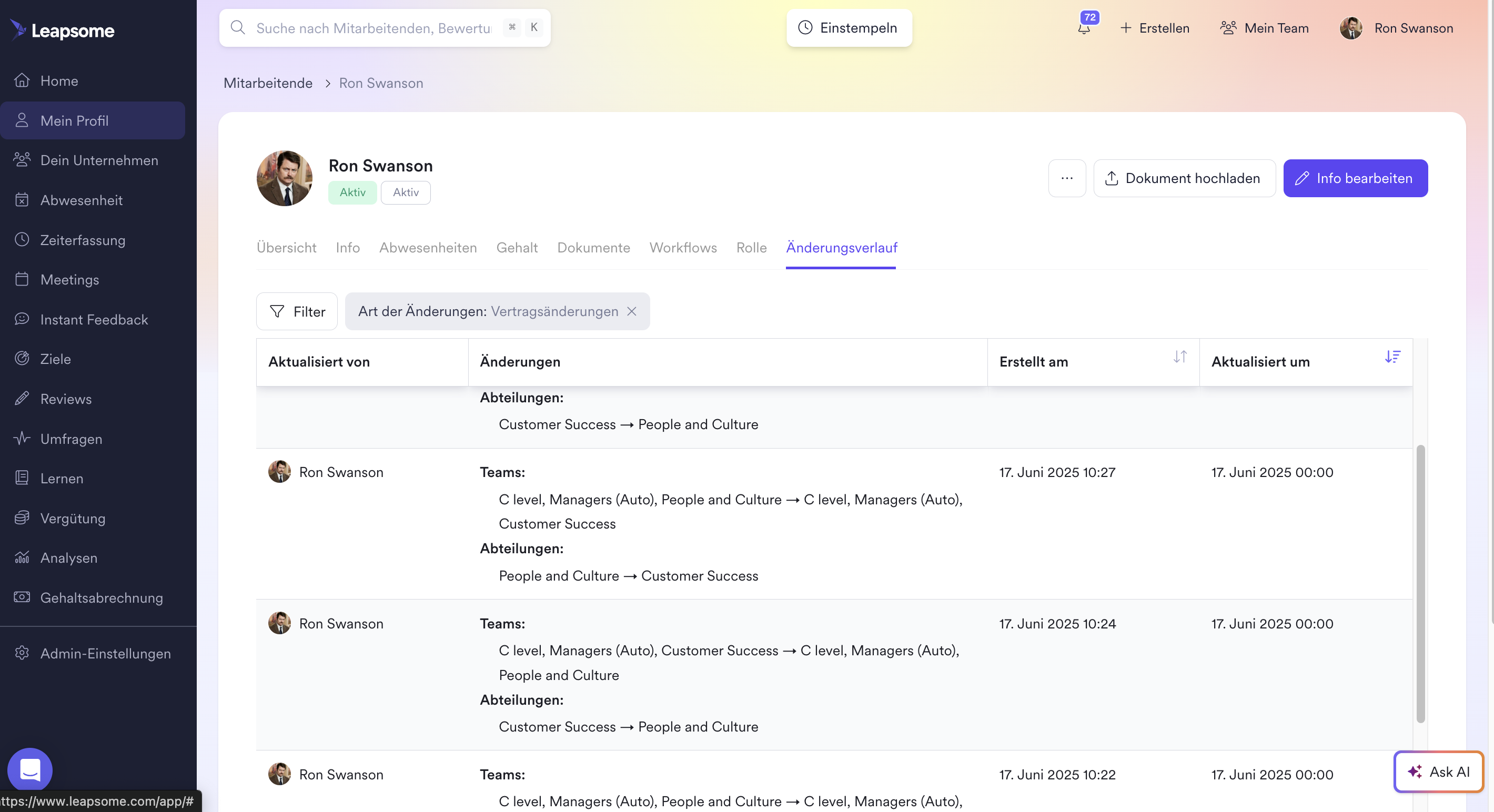Open Mein Profil in sidebar
The image size is (1494, 812).
93,120
